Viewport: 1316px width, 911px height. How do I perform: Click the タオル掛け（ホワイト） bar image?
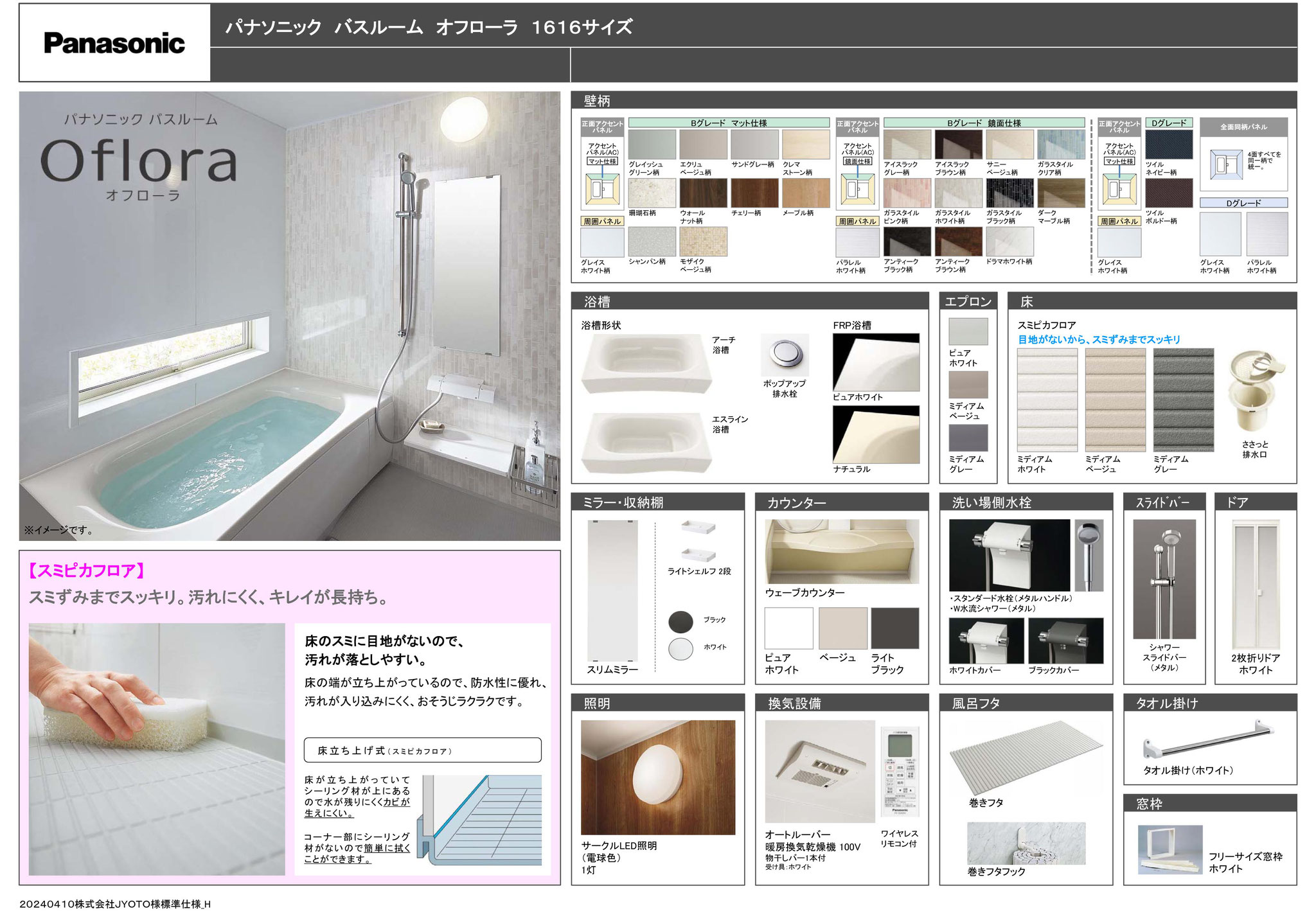[x=1208, y=739]
